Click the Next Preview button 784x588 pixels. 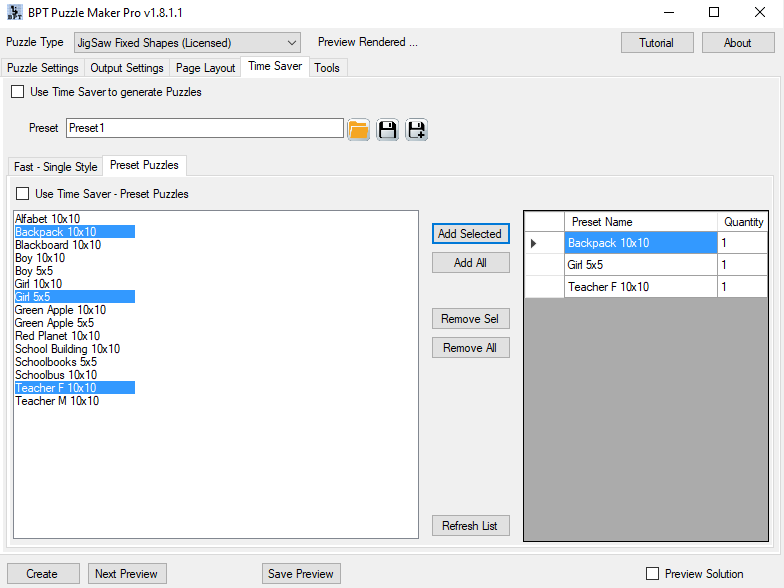126,574
